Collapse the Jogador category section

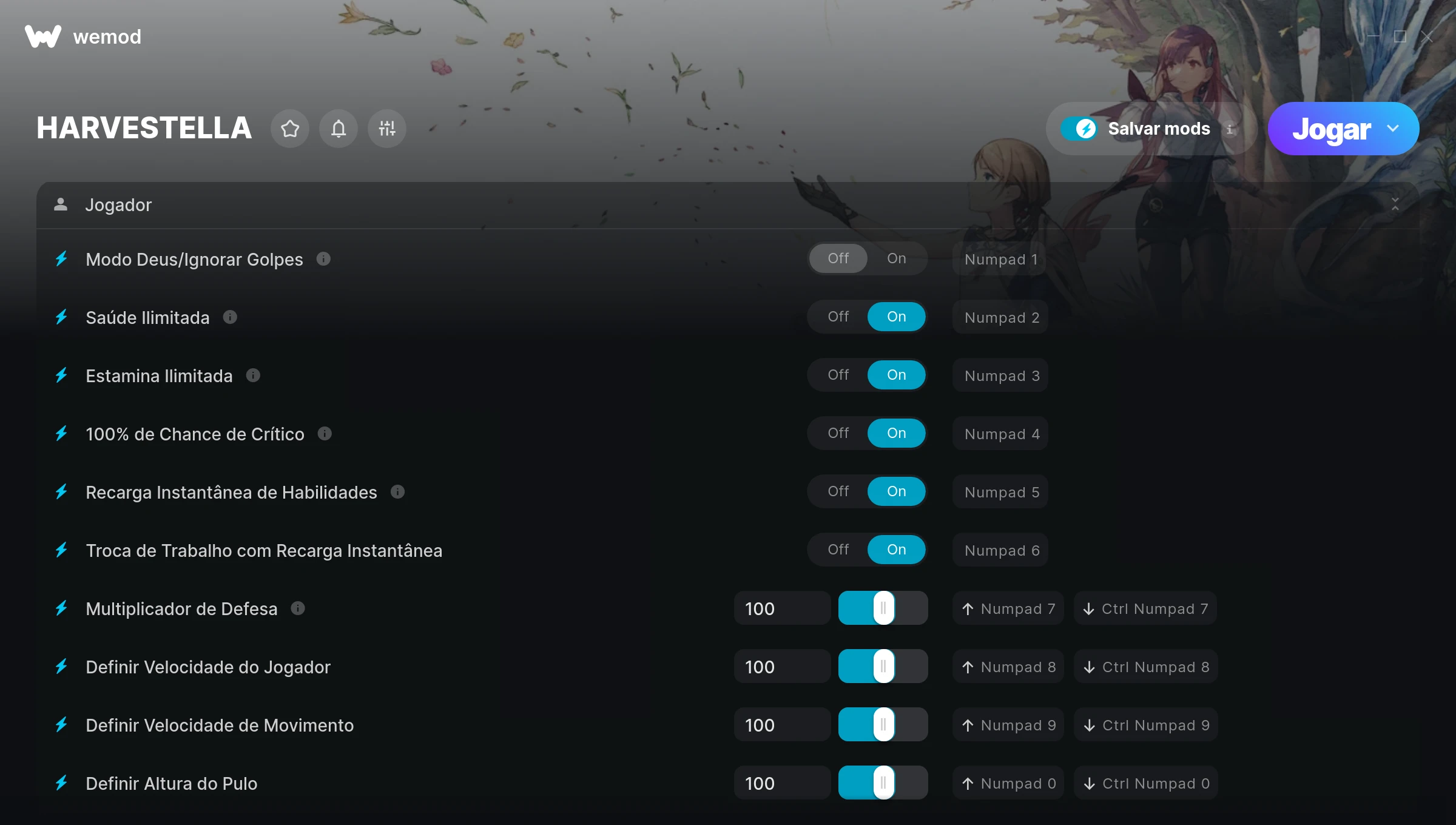point(1395,204)
